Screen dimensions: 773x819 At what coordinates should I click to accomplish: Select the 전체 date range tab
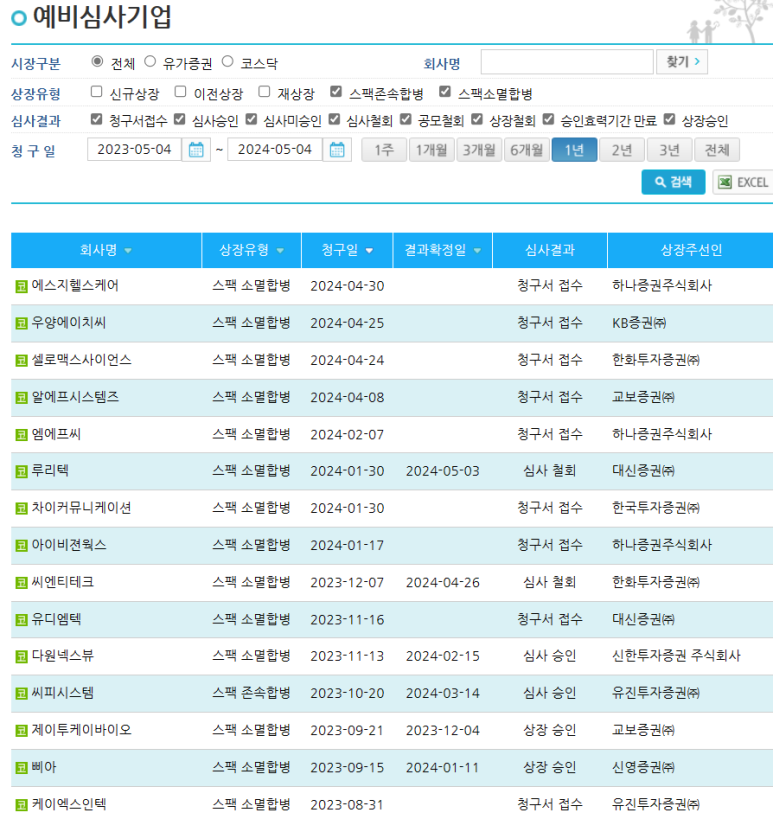[x=717, y=150]
